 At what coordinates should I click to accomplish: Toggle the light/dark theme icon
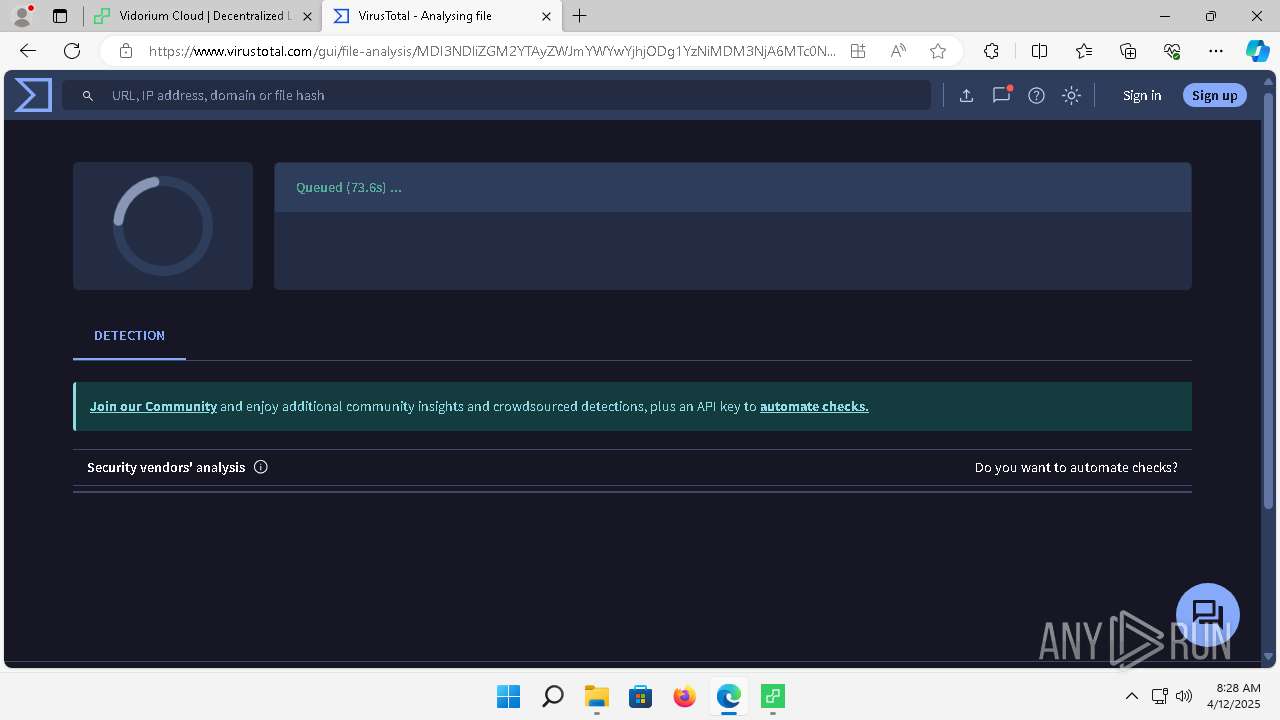click(1071, 95)
